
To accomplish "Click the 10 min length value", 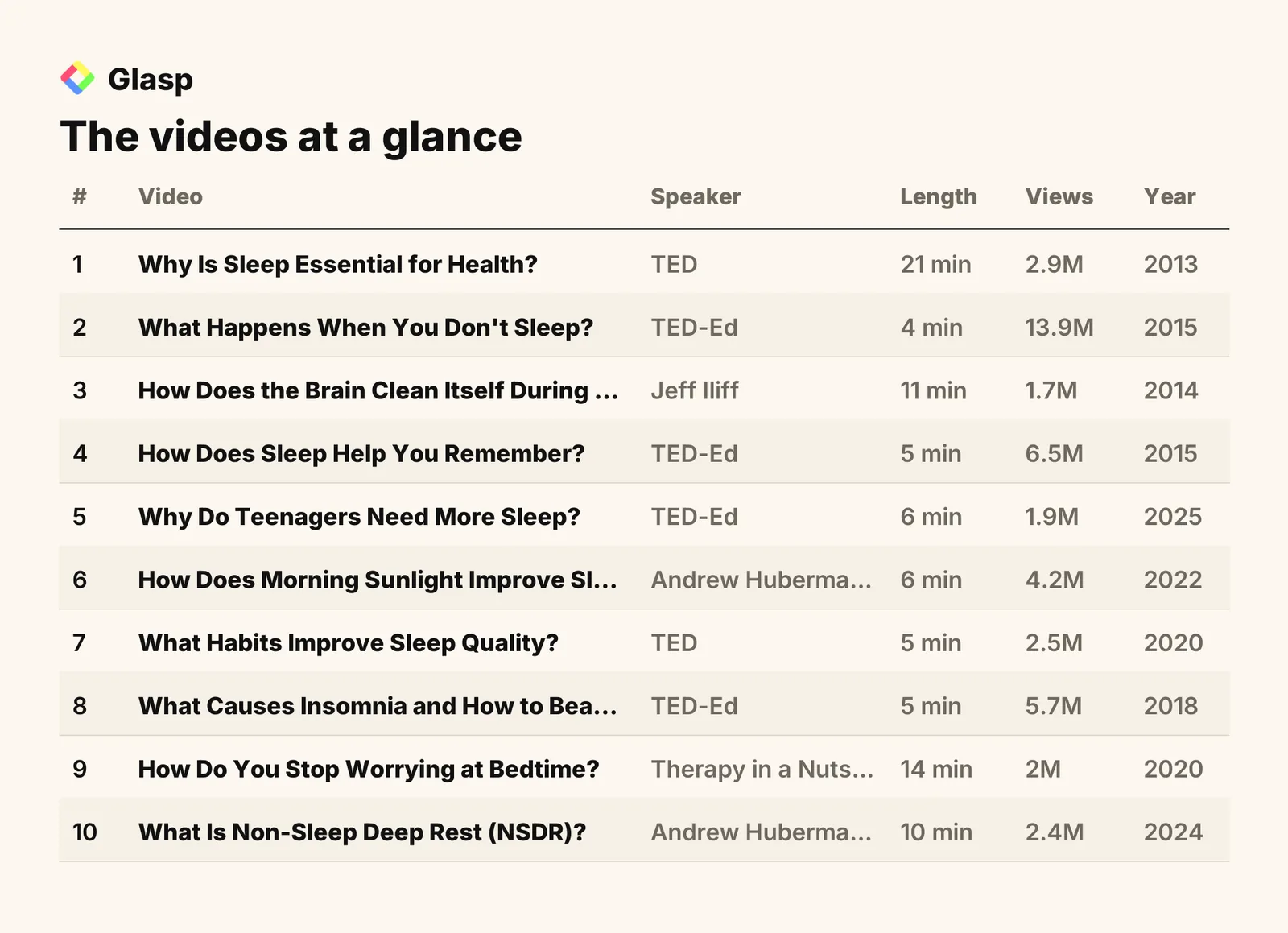I will tap(936, 832).
